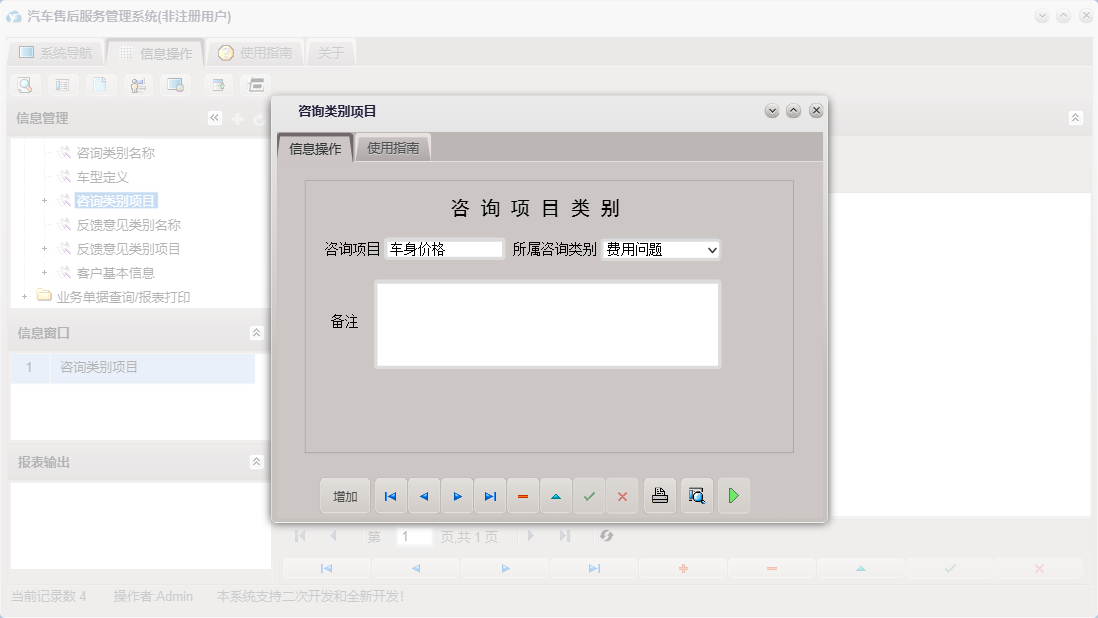Click the 咨询项目 input field
1098x618 pixels.
pos(444,249)
